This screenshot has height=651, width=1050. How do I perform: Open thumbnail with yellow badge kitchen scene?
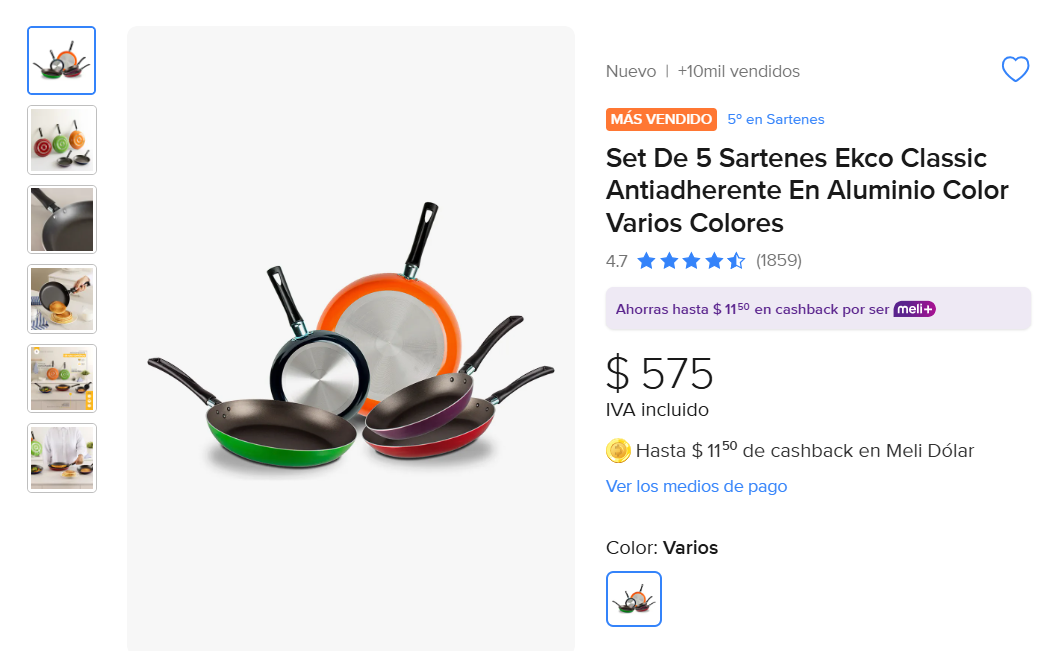(62, 378)
